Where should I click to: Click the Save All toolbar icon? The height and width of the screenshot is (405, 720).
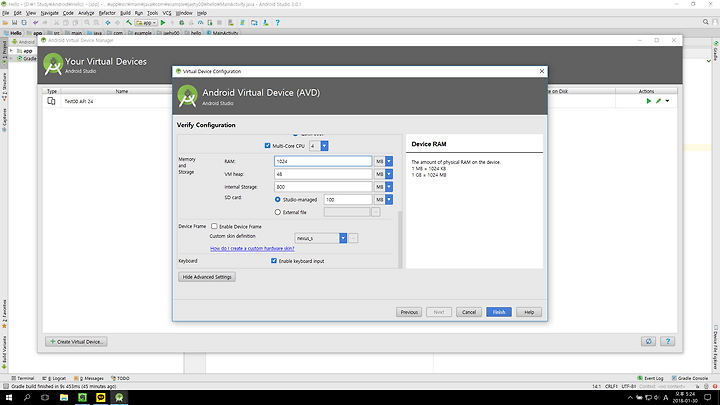15,22
